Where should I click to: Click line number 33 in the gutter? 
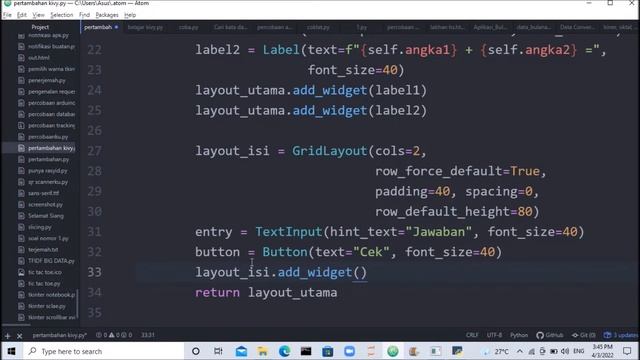[x=94, y=272]
